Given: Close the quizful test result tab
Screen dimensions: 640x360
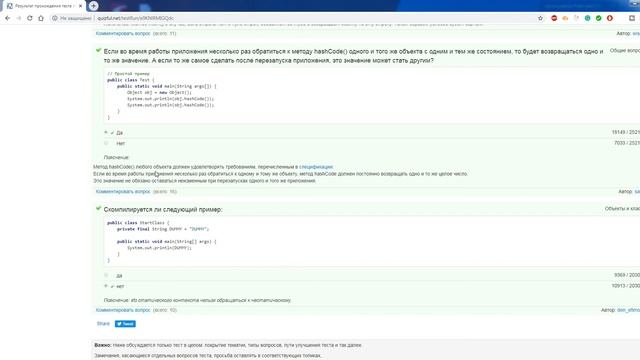Looking at the screenshot, I should (x=80, y=6).
